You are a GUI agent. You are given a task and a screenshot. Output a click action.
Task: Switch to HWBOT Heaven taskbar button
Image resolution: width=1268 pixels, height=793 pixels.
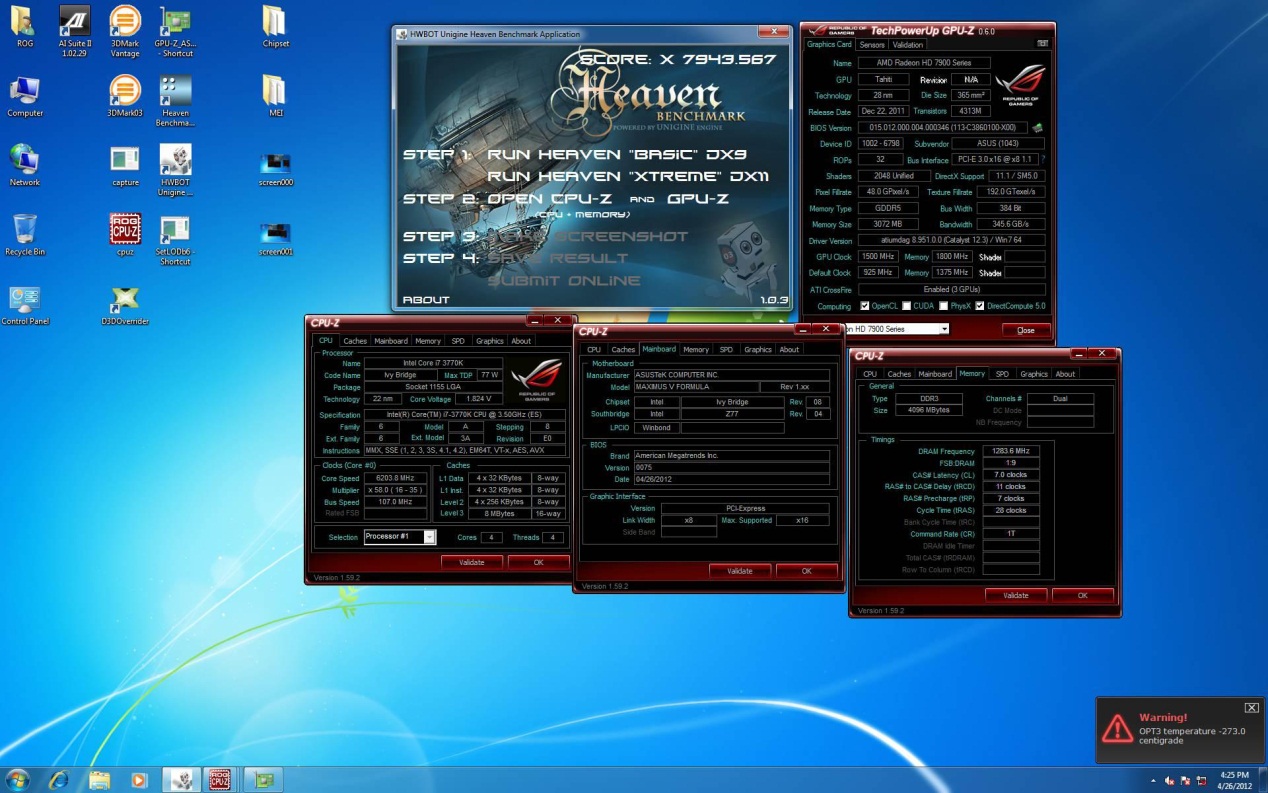[182, 779]
